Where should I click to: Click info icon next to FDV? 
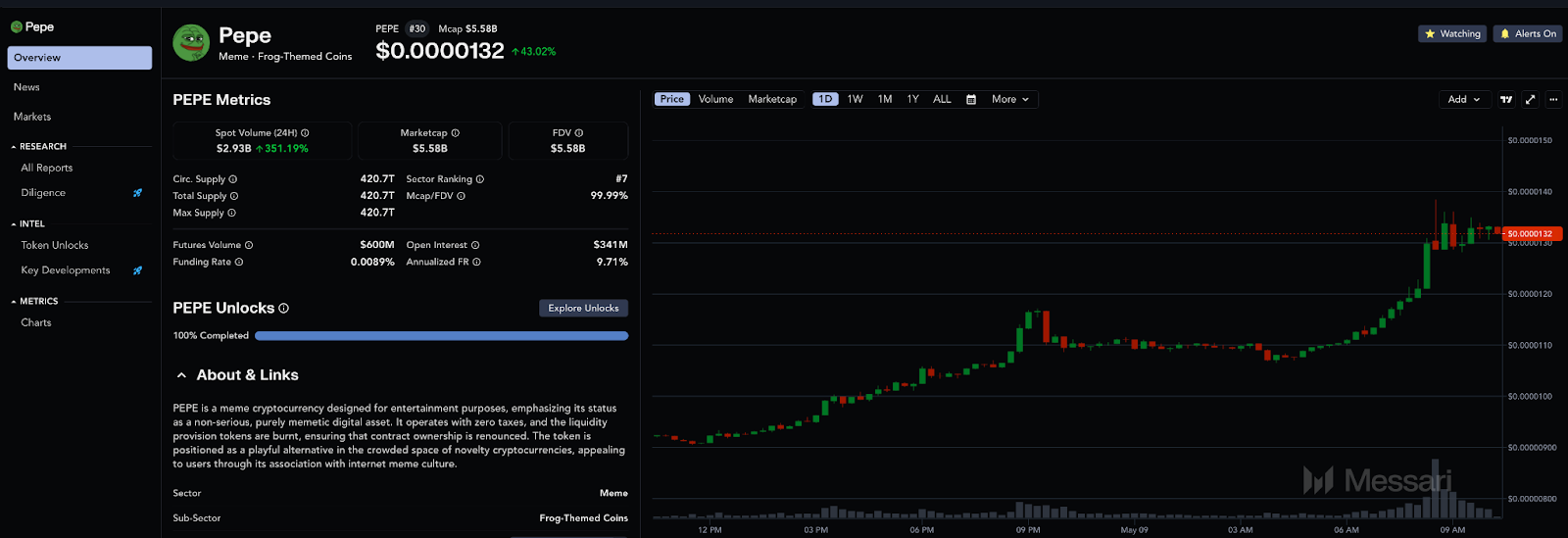pos(579,133)
